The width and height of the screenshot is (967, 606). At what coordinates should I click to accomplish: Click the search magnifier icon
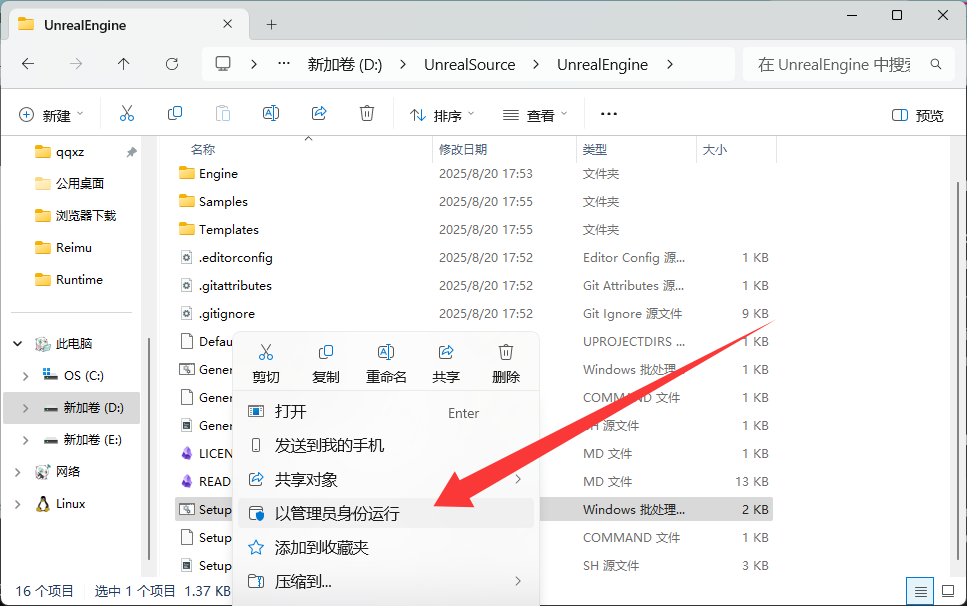[x=936, y=64]
